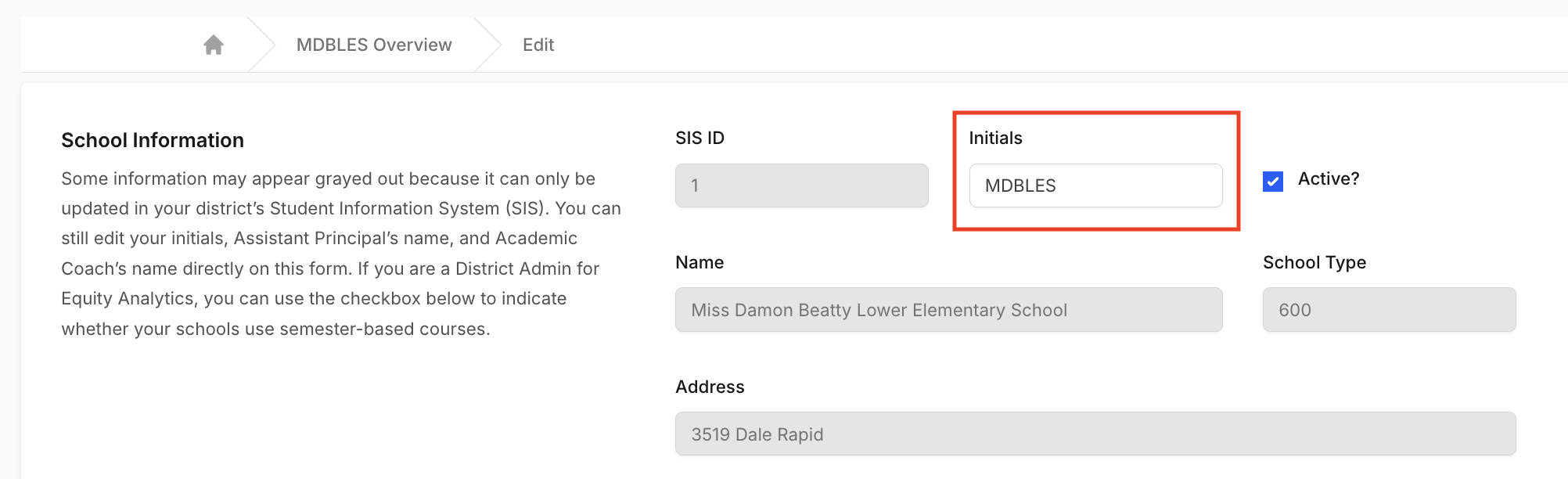The image size is (1568, 479).
Task: Click the School Information heading
Action: click(153, 140)
